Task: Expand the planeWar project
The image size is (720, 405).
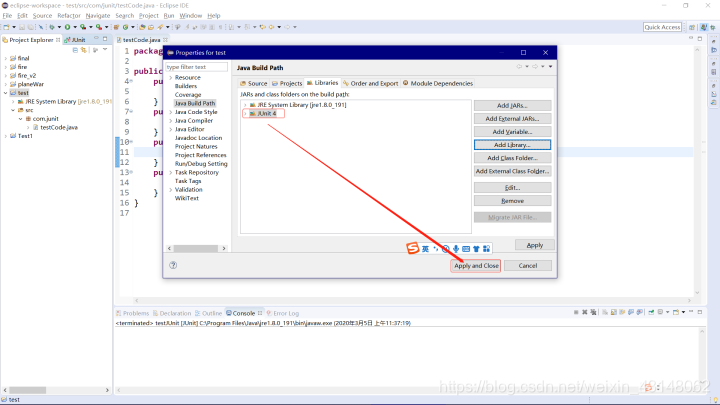Action: pyautogui.click(x=6, y=84)
